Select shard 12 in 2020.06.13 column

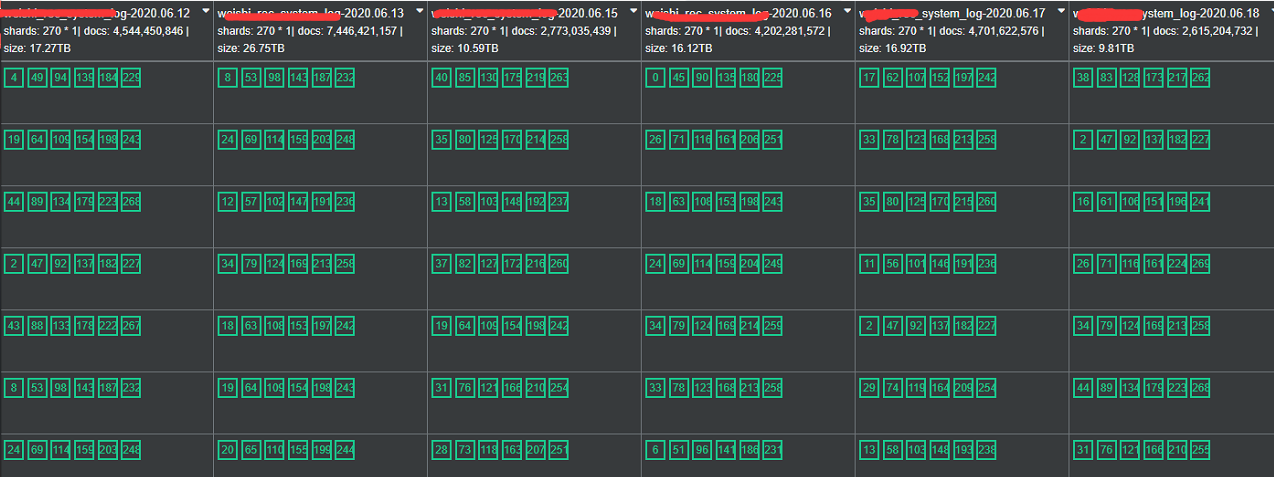[228, 202]
